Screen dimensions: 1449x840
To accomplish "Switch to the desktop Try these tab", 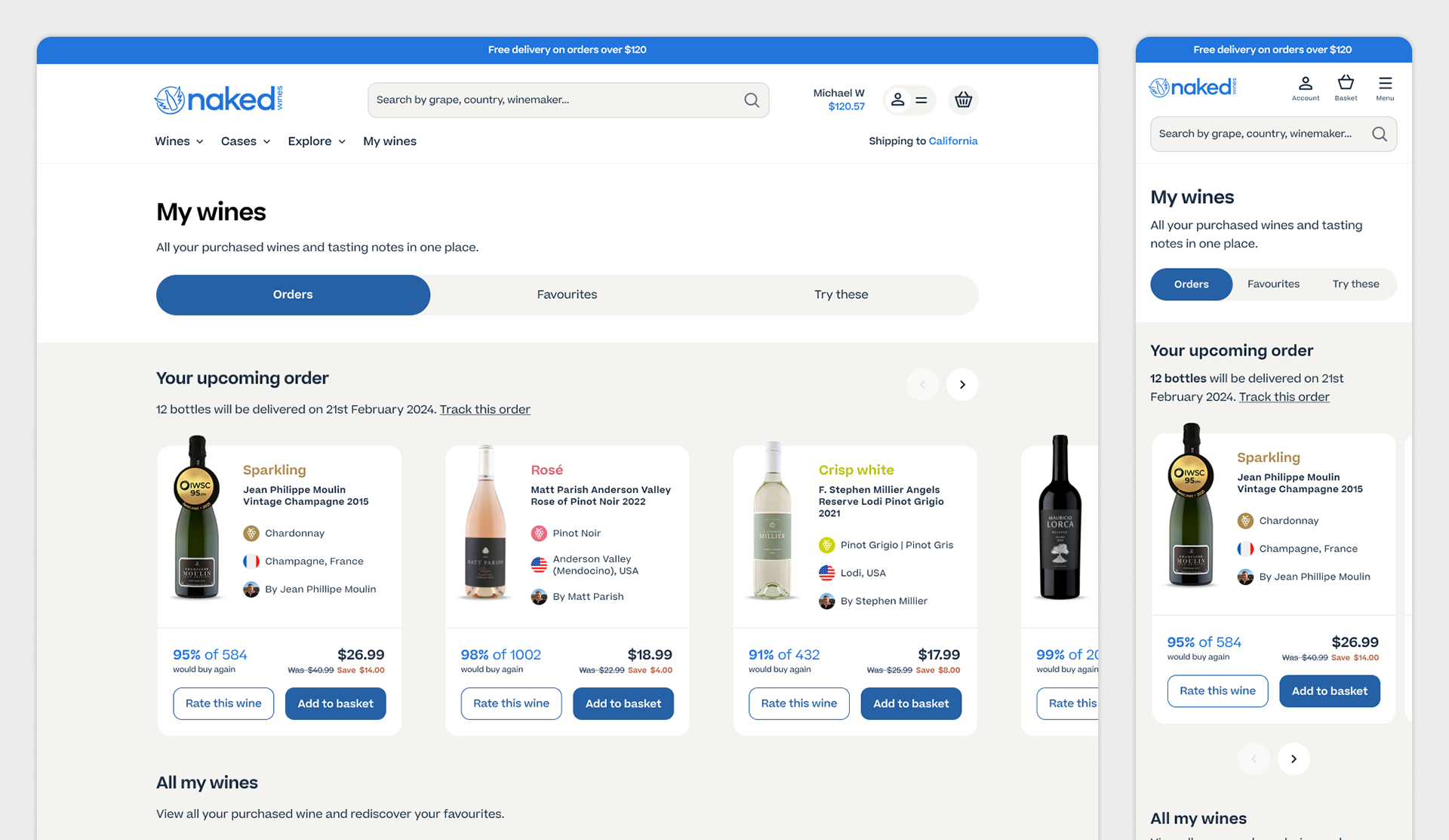I will coord(841,294).
